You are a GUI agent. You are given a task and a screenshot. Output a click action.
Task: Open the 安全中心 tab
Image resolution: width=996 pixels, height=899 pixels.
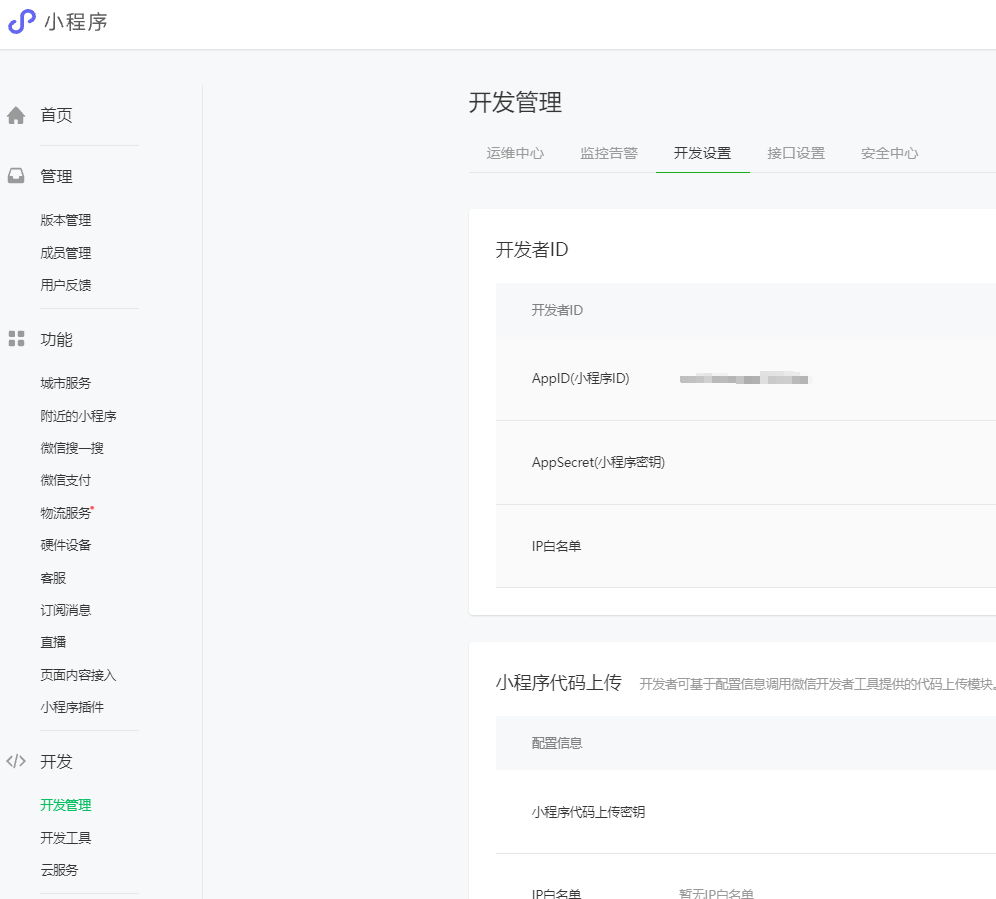(889, 153)
